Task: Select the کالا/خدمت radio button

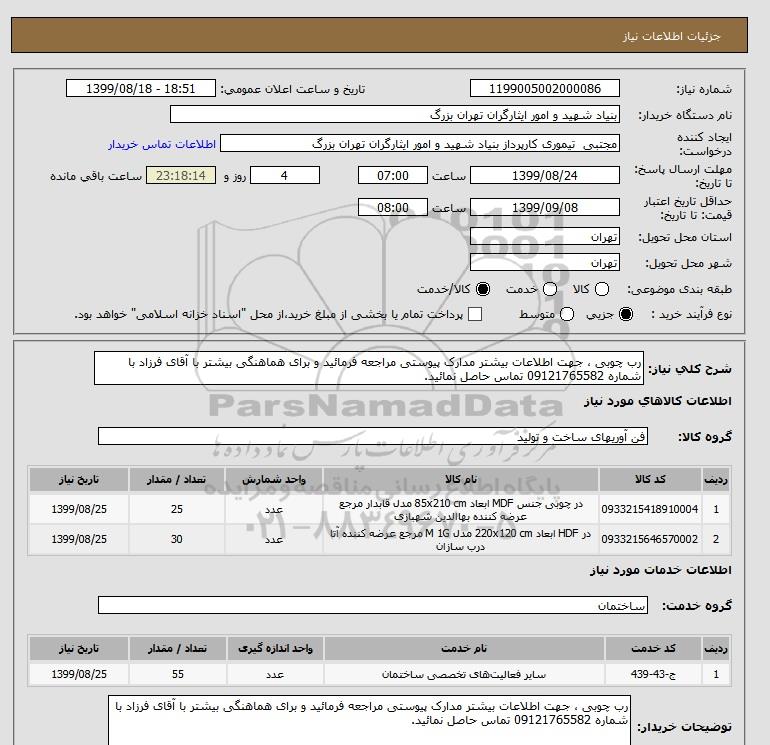Action: 483,289
